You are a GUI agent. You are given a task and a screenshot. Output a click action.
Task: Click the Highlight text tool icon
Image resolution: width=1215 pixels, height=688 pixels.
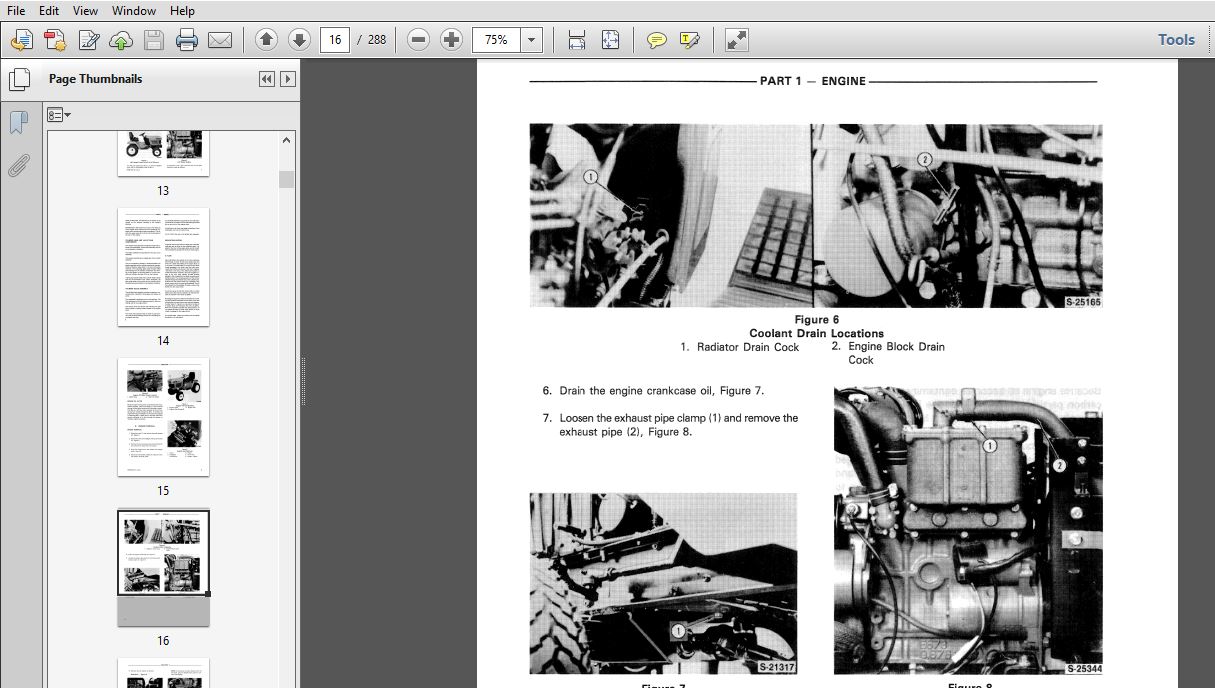[x=690, y=40]
